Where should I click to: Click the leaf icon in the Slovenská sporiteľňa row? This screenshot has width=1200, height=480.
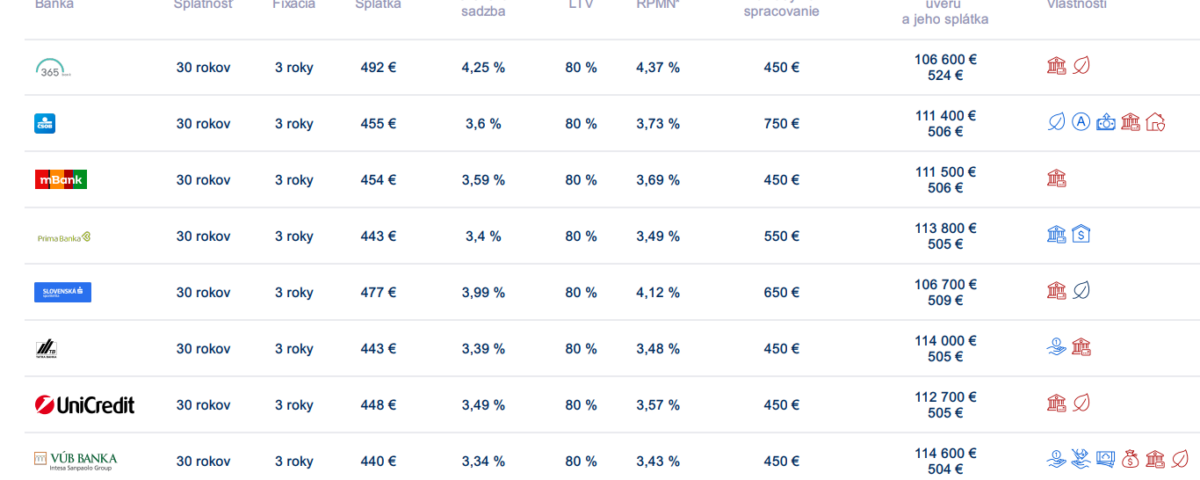(1081, 290)
